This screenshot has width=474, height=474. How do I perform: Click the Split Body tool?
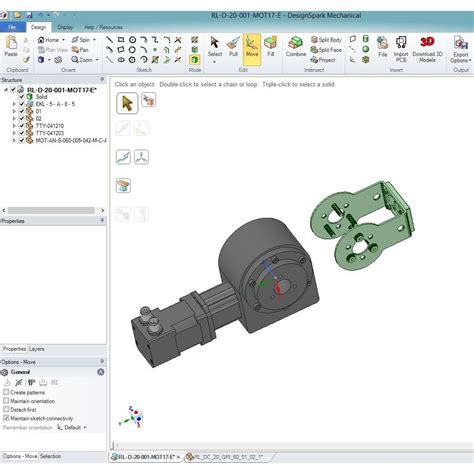[x=326, y=40]
